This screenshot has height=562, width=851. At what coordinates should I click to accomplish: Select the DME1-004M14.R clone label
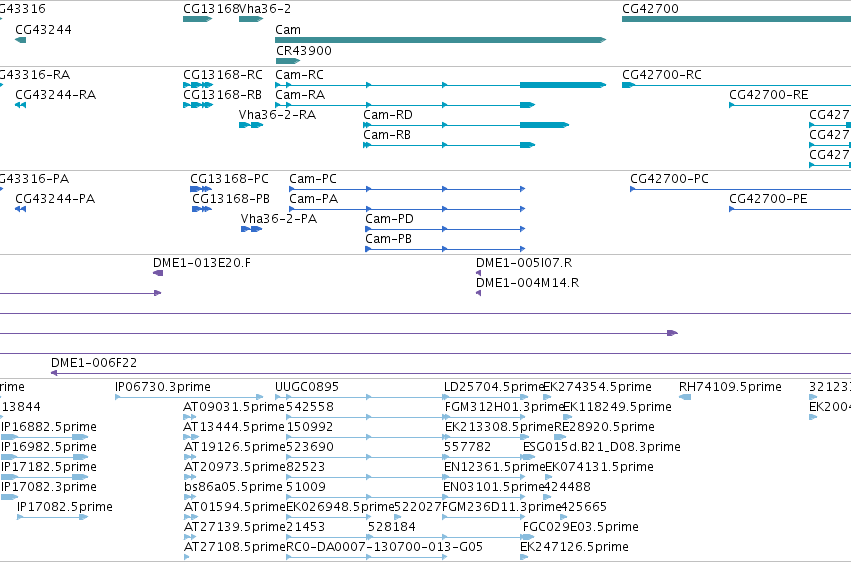[528, 283]
